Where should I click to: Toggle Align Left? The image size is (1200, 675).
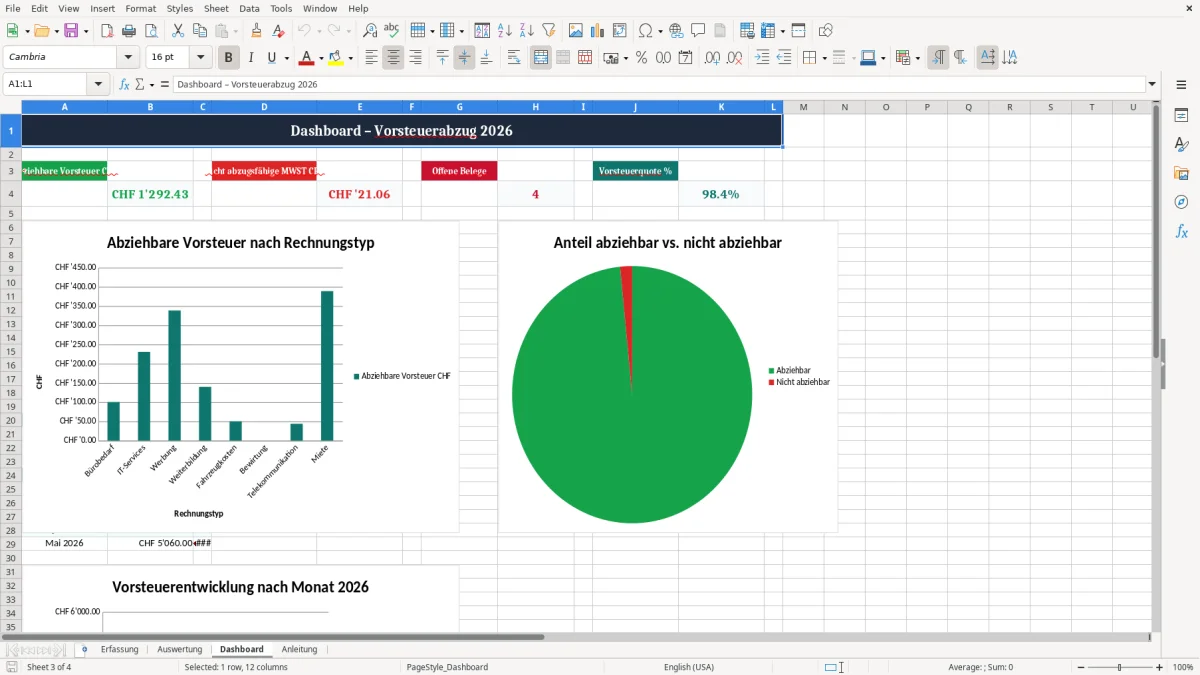tap(371, 58)
